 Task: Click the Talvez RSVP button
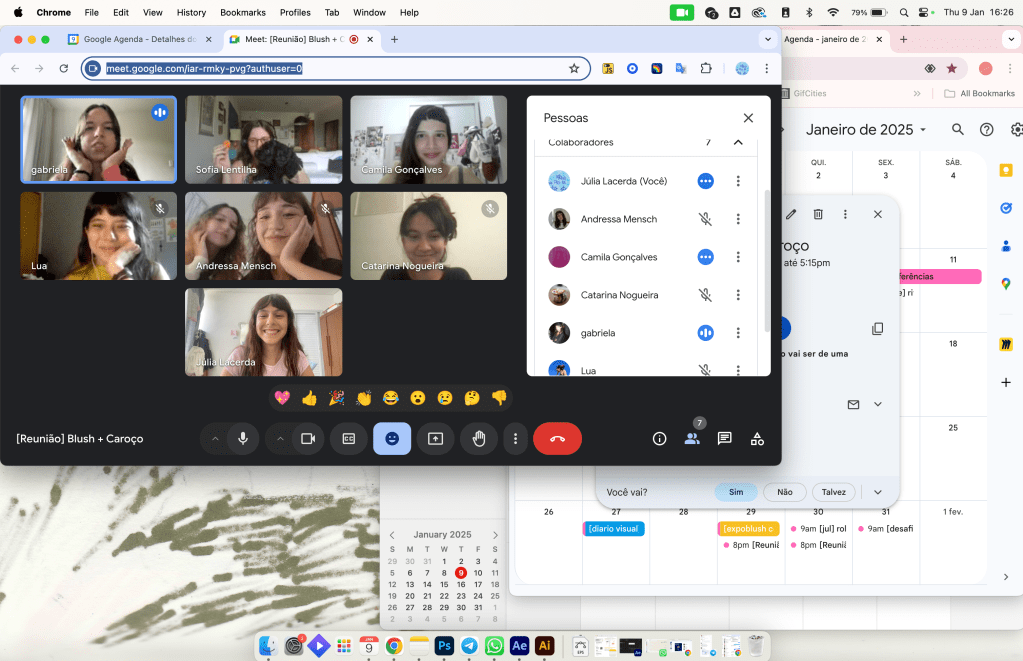tap(834, 492)
